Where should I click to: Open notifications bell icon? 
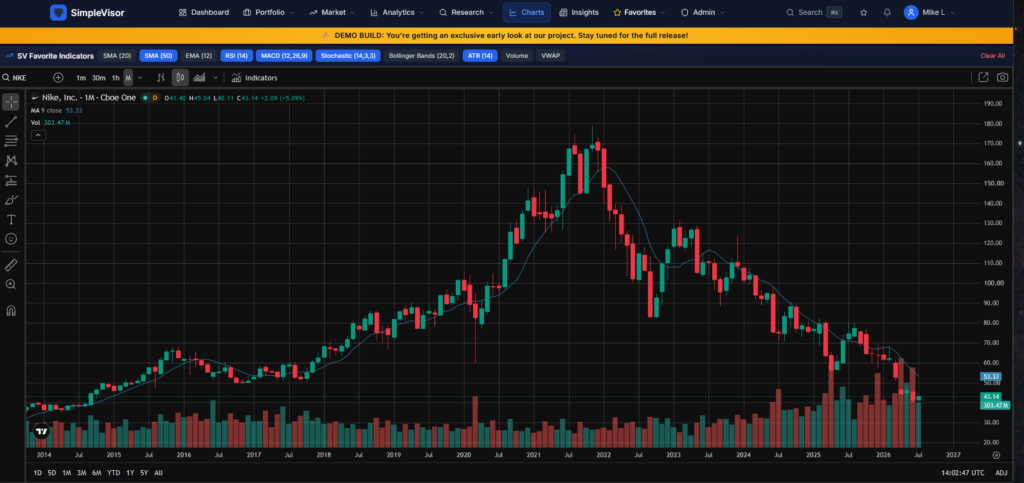pyautogui.click(x=887, y=12)
